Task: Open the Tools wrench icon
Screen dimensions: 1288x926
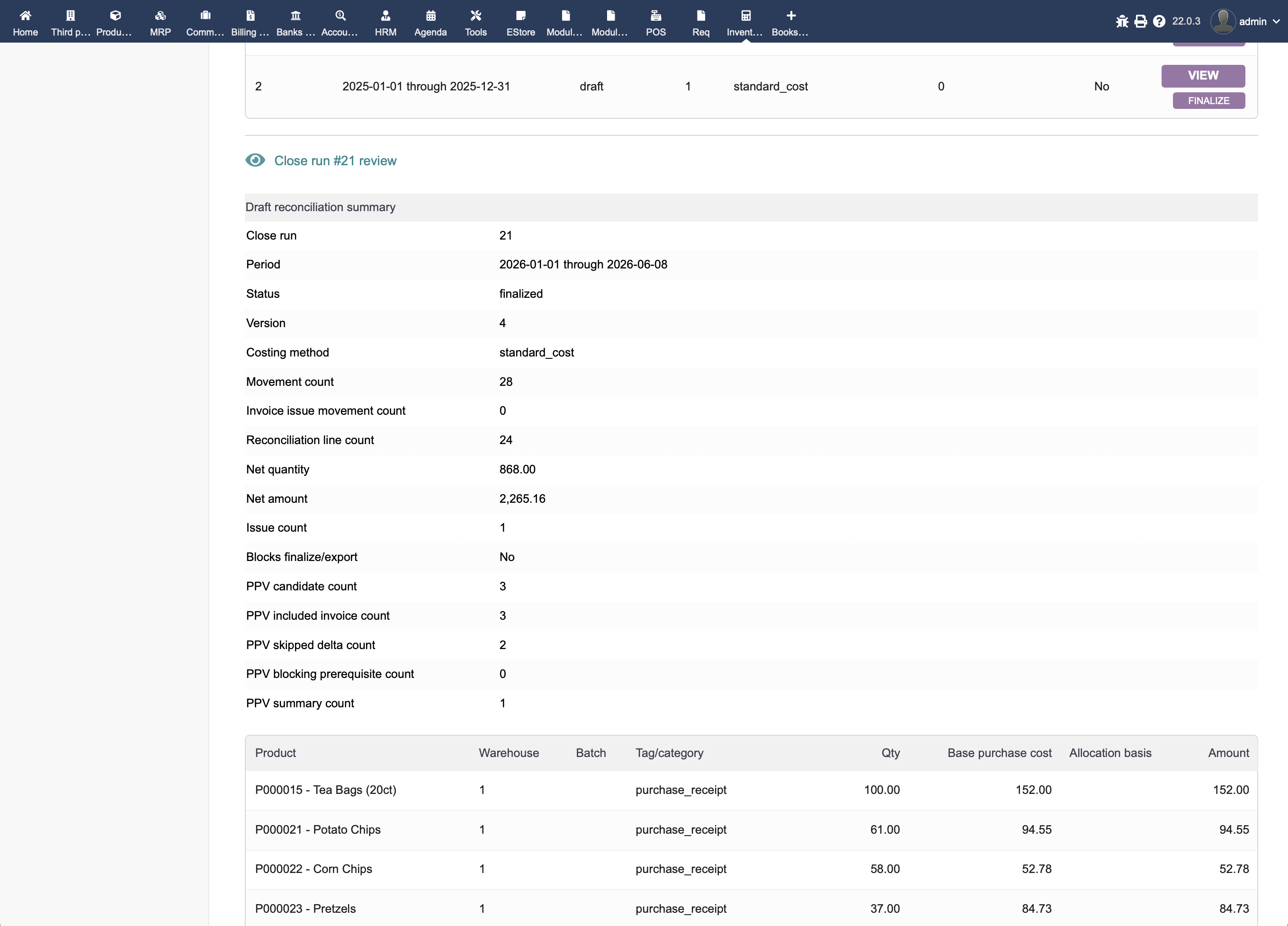Action: [x=476, y=15]
